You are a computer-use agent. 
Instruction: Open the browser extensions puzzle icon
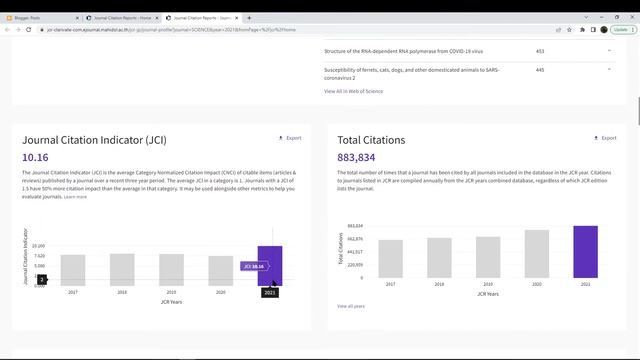582,30
